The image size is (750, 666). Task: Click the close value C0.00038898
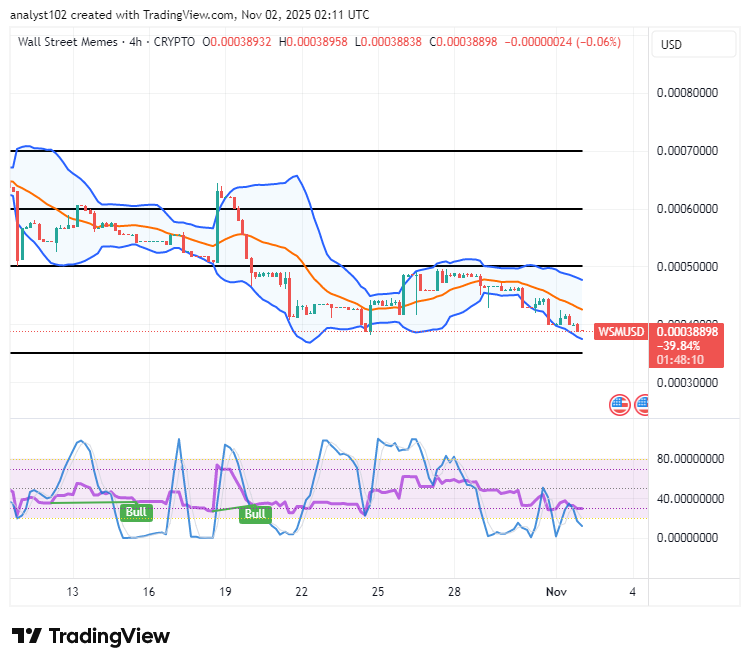(463, 42)
